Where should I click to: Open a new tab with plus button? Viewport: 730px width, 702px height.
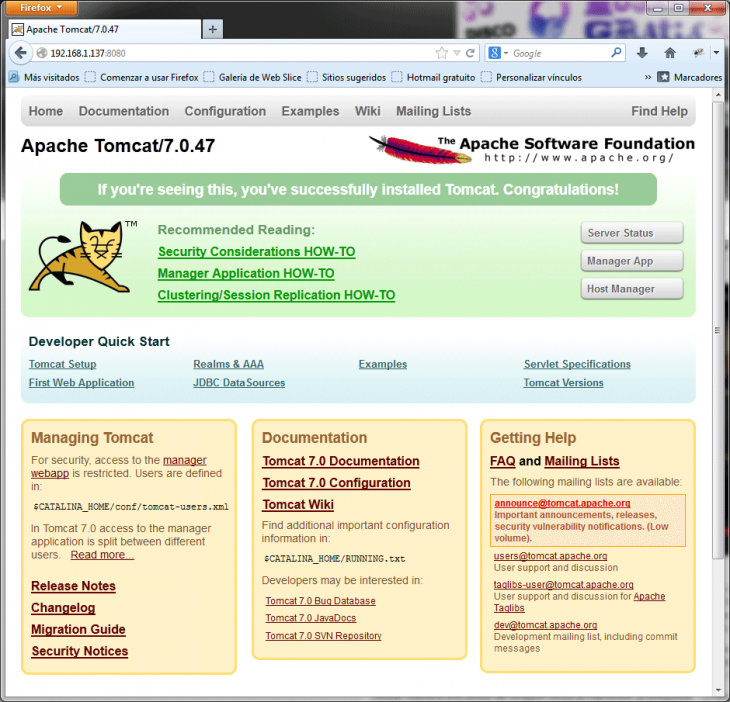[x=213, y=29]
